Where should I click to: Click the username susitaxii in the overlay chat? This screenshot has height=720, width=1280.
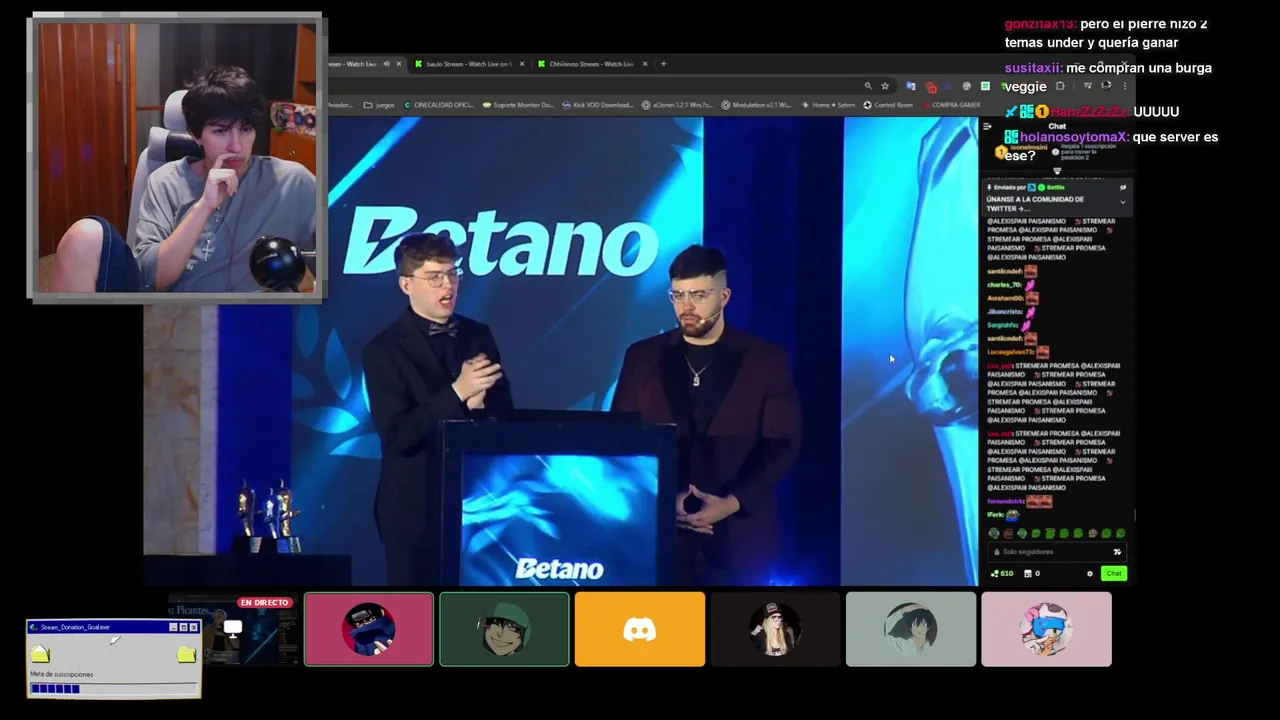[1033, 68]
